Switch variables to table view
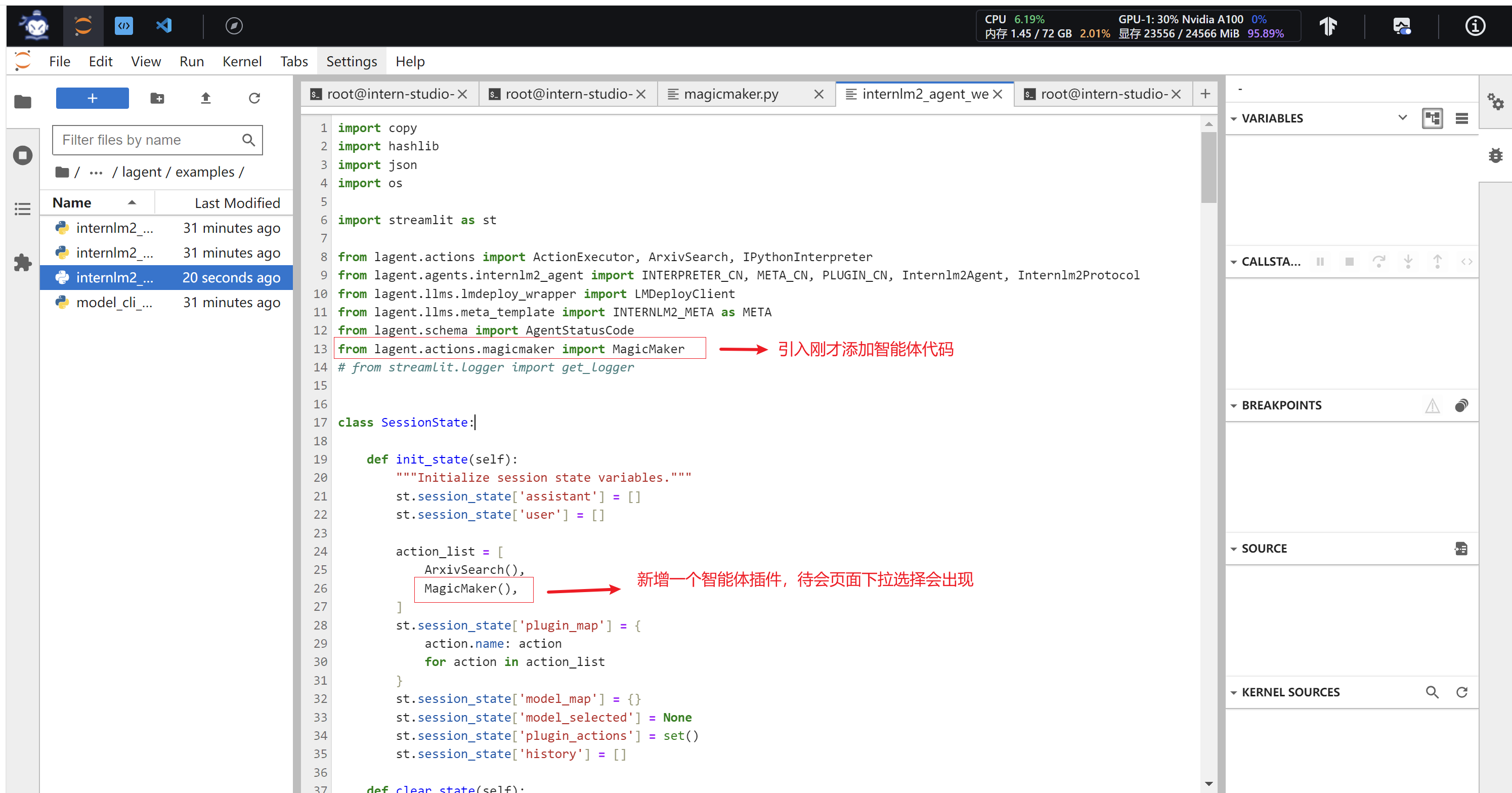Viewport: 1512px width, 793px height. pyautogui.click(x=1461, y=118)
